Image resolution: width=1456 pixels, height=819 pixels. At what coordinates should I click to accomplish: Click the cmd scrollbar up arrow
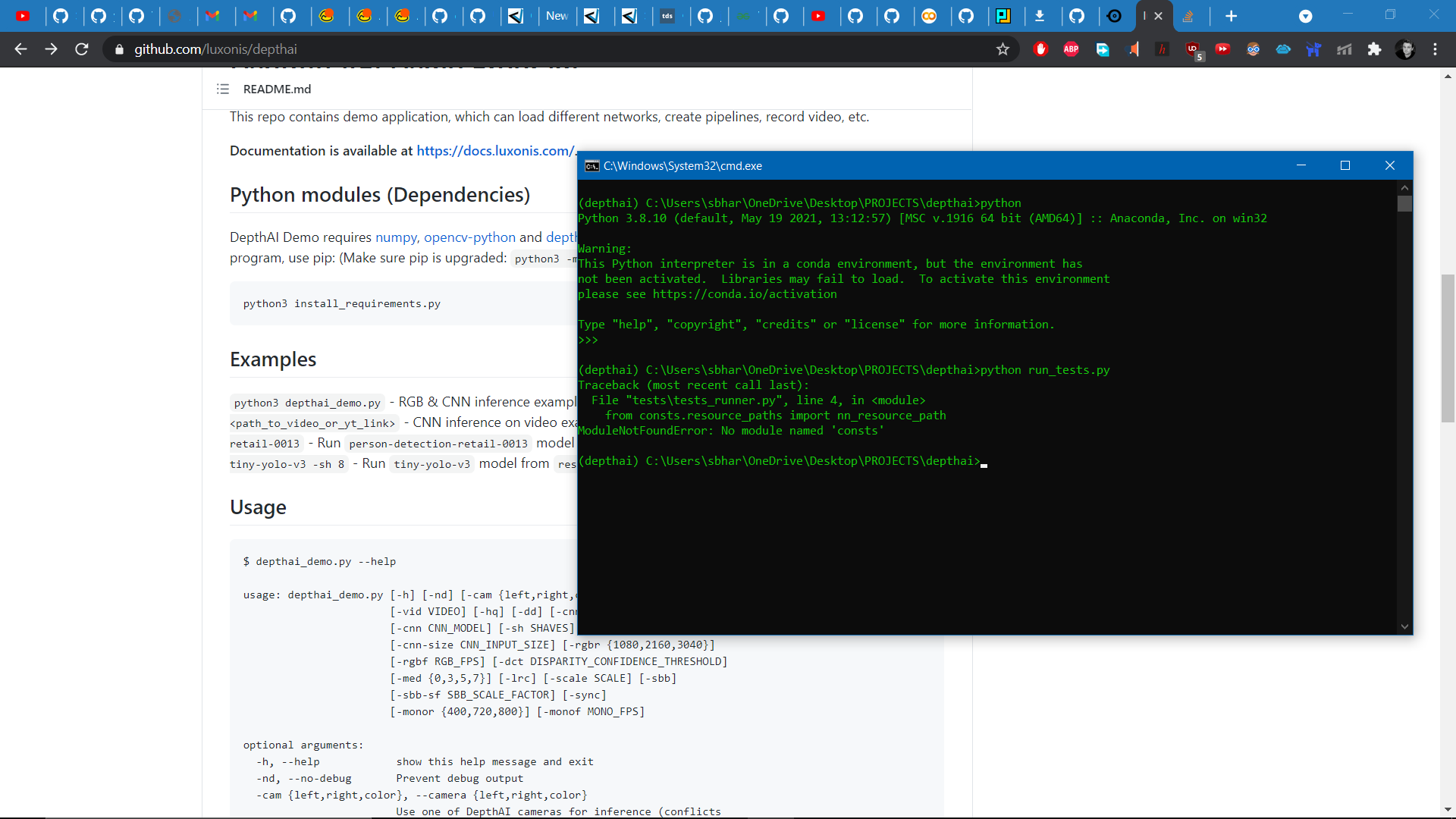pos(1404,187)
